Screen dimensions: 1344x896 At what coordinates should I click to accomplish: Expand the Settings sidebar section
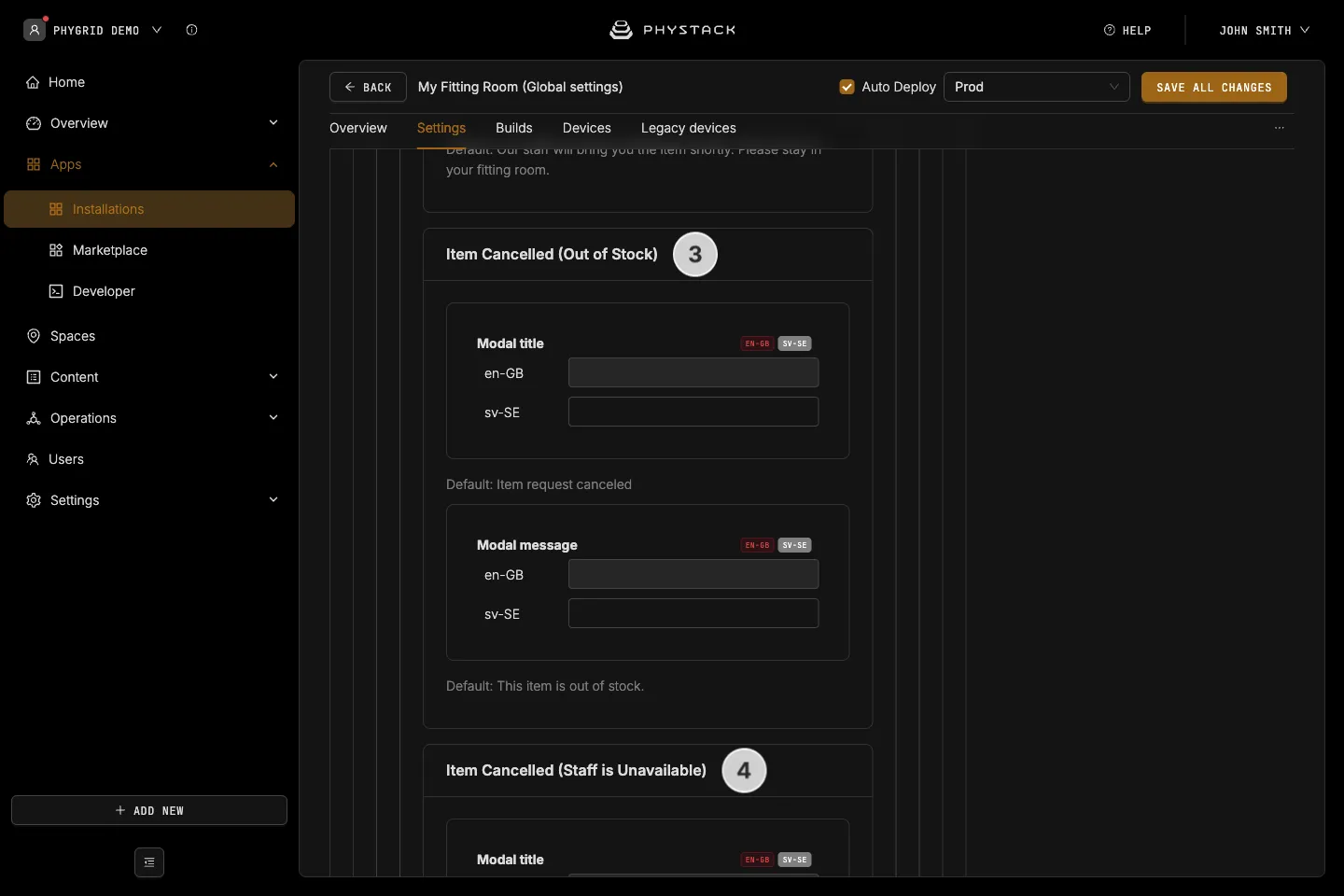pyautogui.click(x=273, y=500)
